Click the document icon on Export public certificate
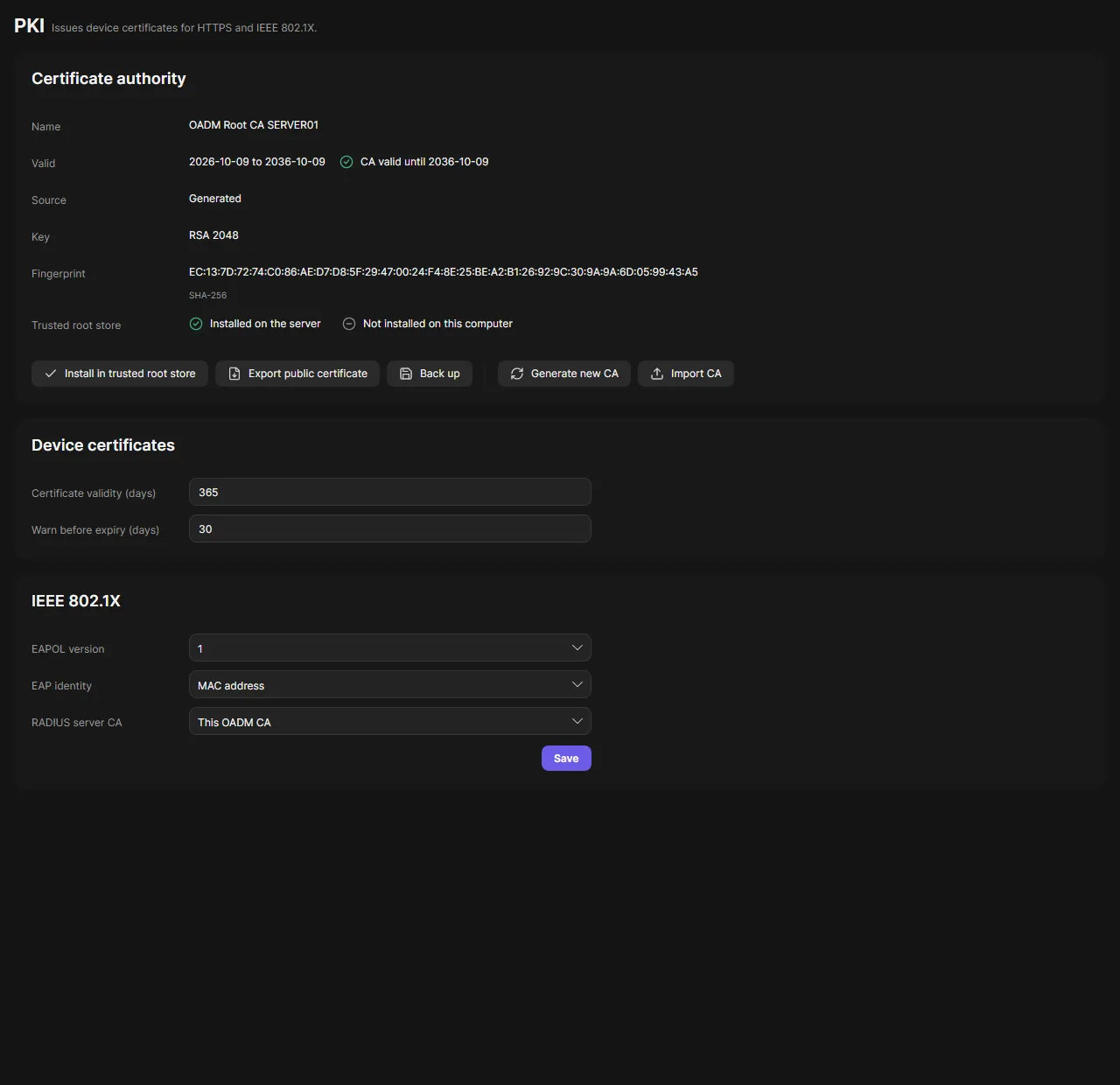 click(x=234, y=374)
